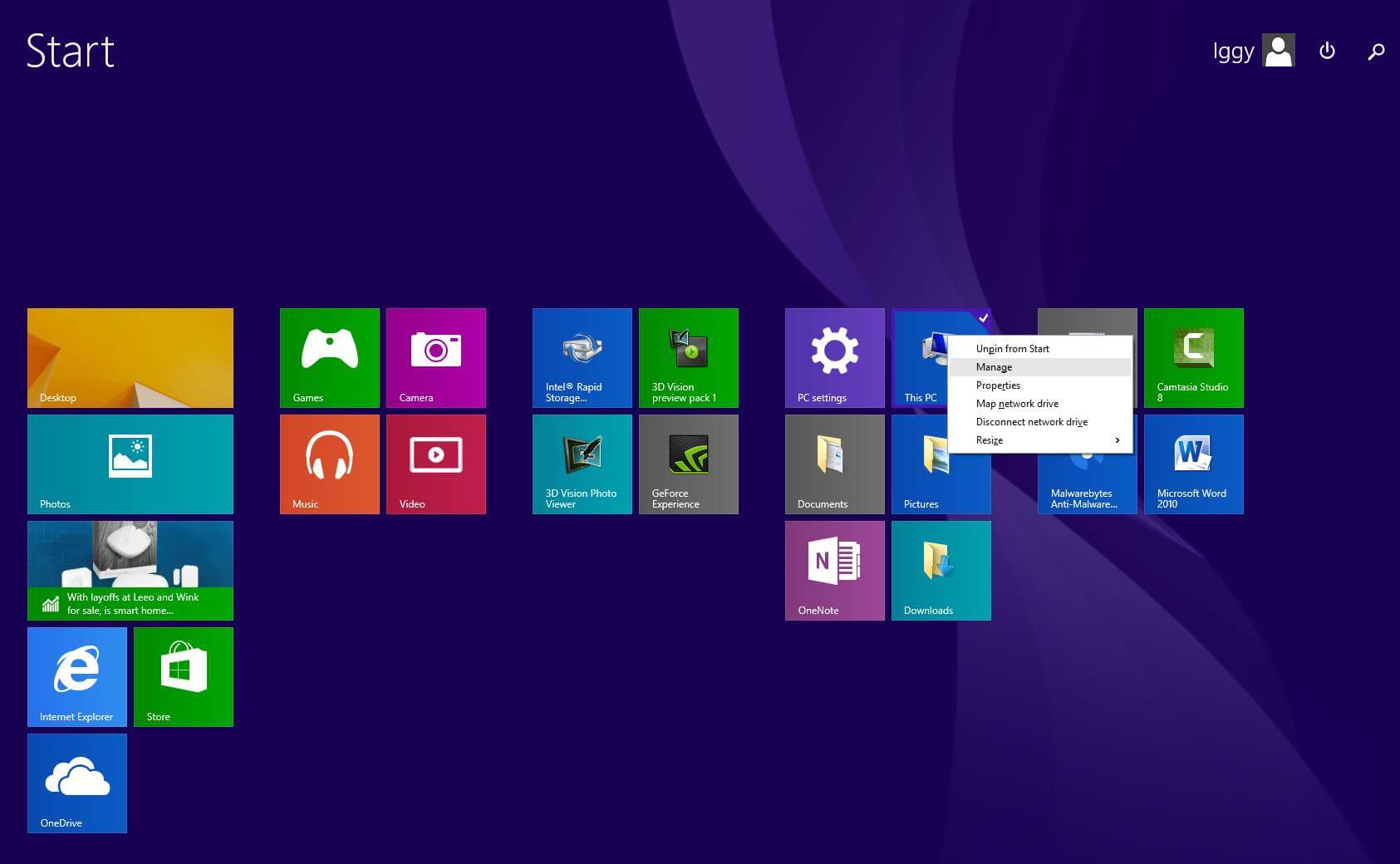The width and height of the screenshot is (1400, 864).
Task: Open the Store tile
Action: pyautogui.click(x=183, y=676)
